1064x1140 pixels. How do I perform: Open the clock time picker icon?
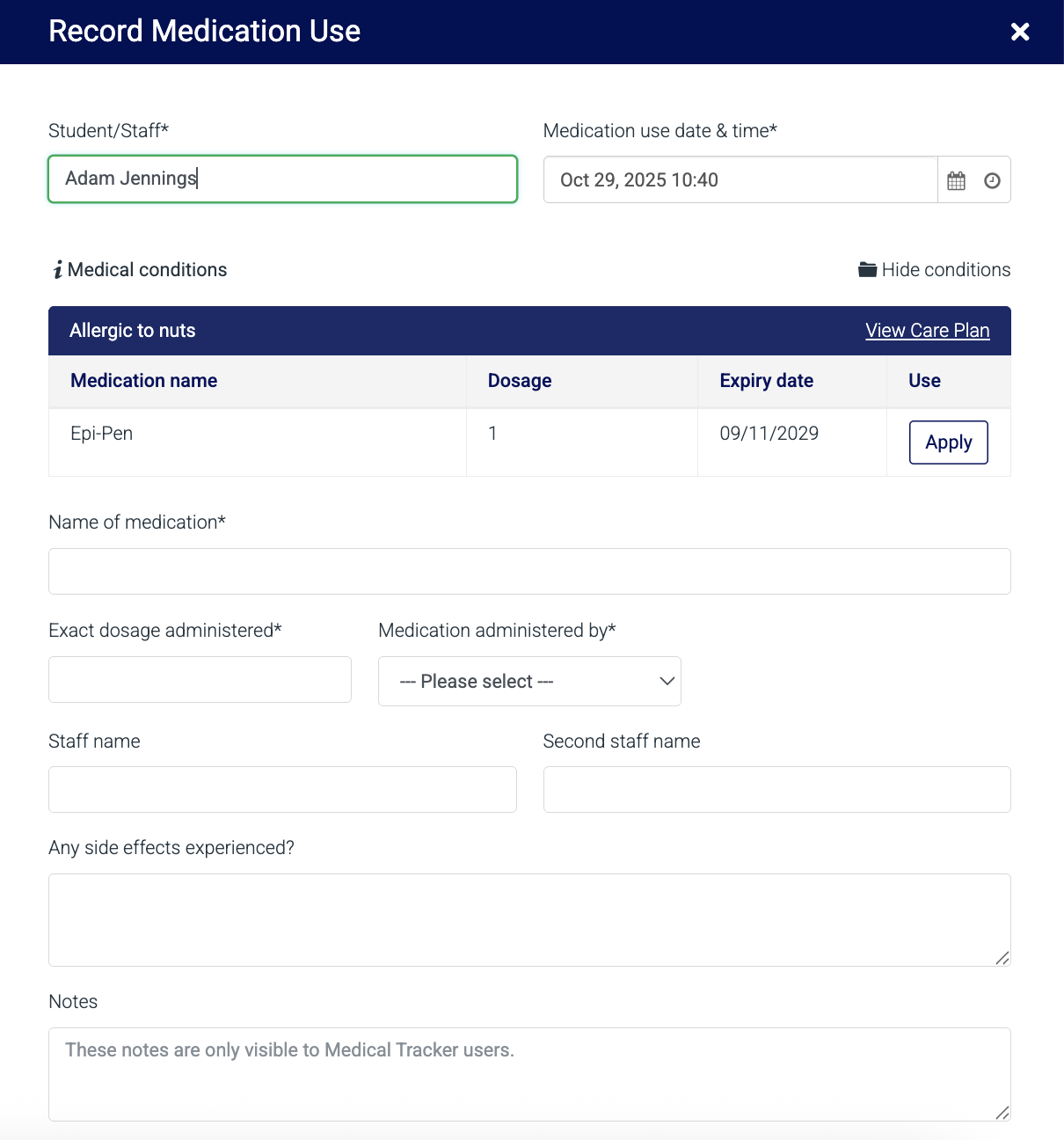[992, 180]
